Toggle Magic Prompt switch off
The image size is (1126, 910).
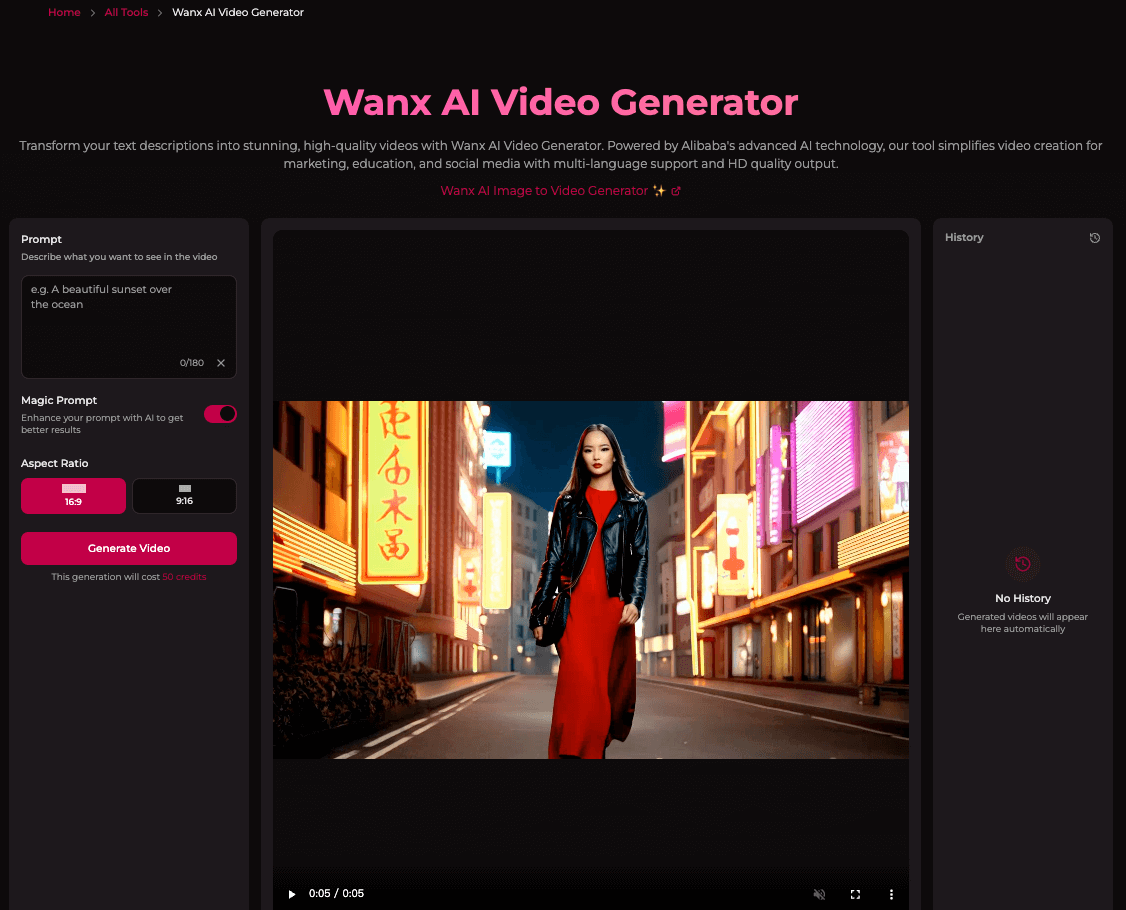point(220,414)
